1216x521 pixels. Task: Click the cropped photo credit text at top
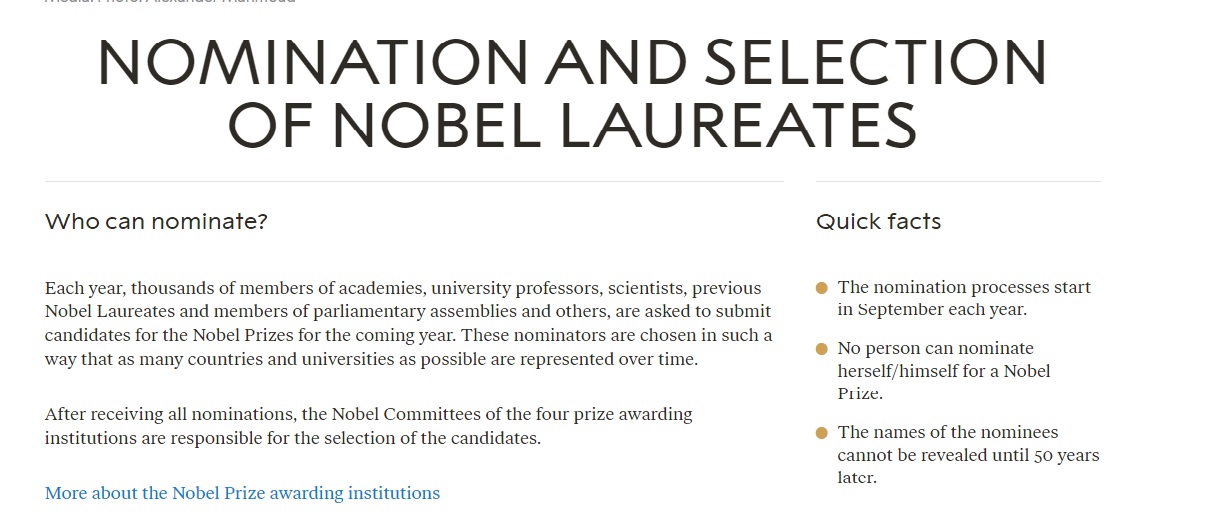[170, 3]
